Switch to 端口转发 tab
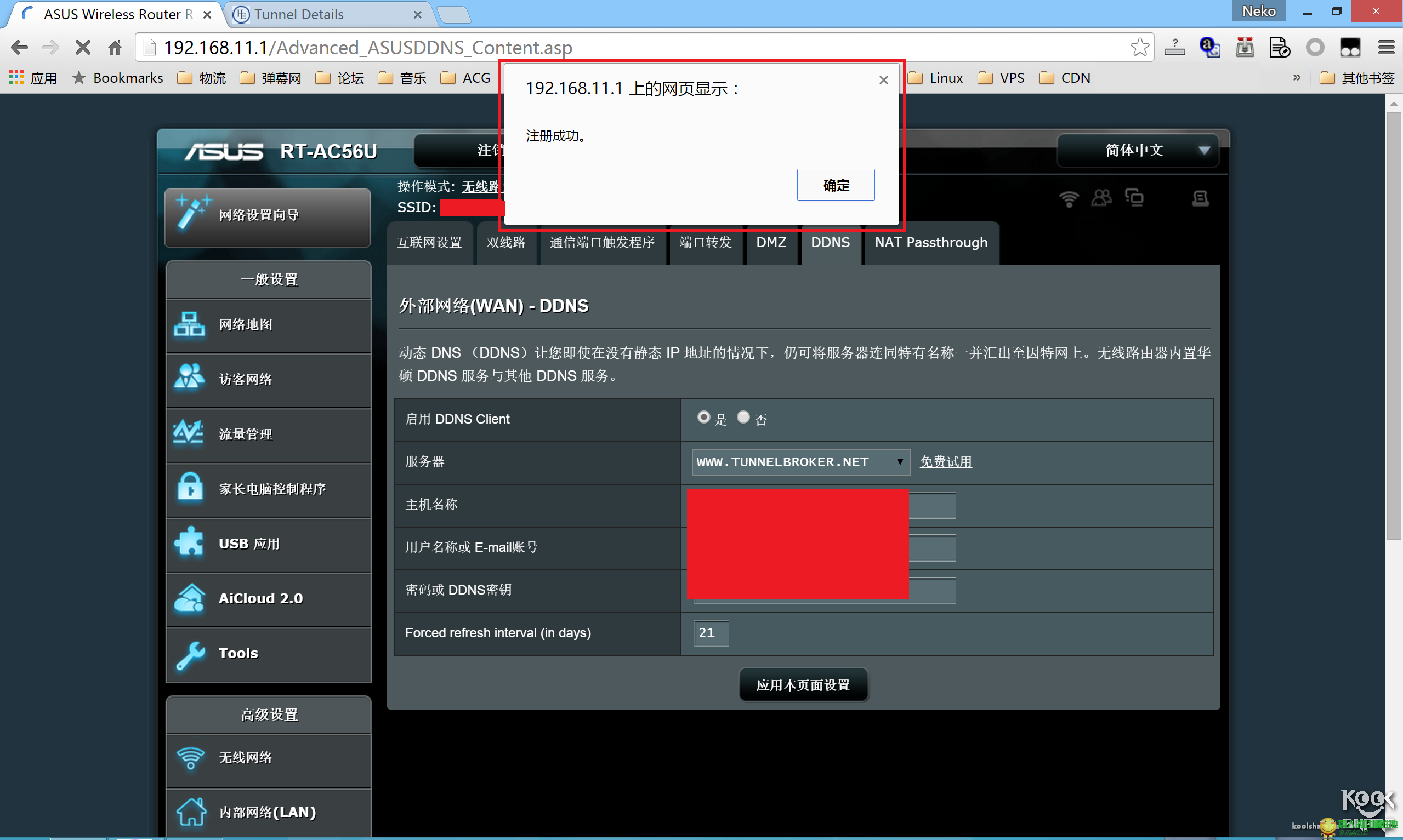The image size is (1403, 840). [x=706, y=243]
